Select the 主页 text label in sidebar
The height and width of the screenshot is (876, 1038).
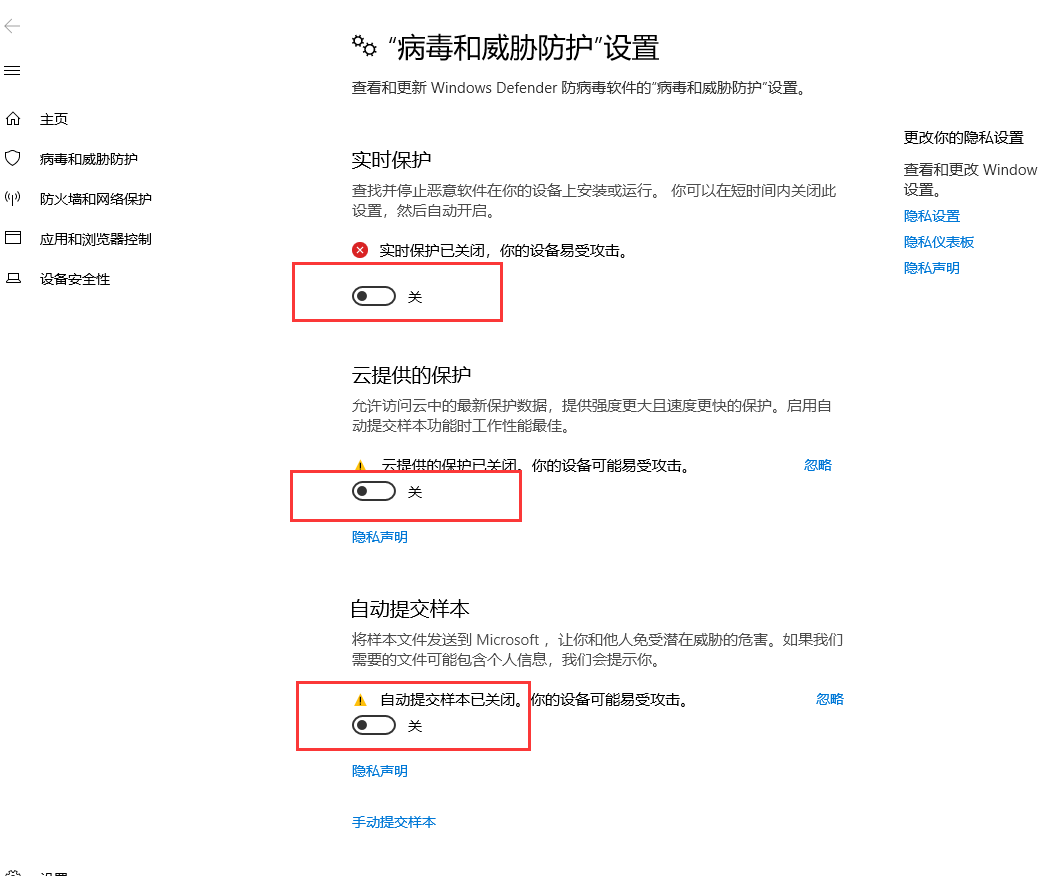54,119
